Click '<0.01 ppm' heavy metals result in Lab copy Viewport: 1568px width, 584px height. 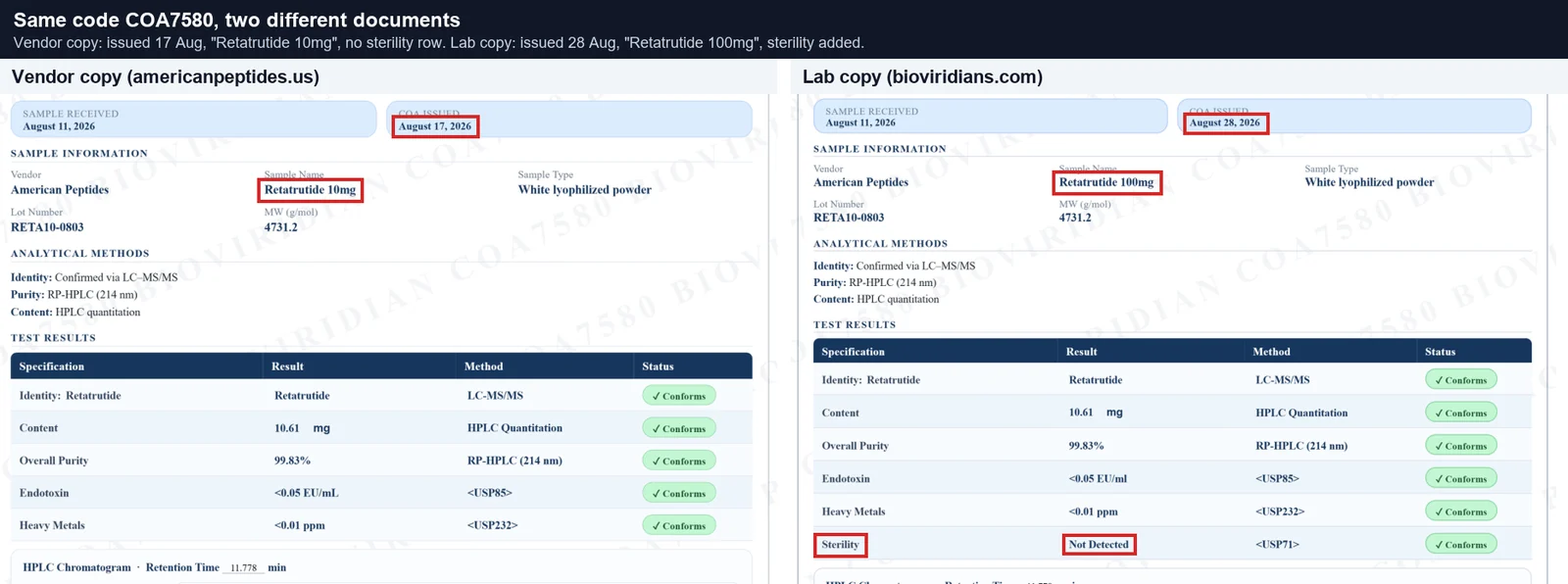[1093, 511]
